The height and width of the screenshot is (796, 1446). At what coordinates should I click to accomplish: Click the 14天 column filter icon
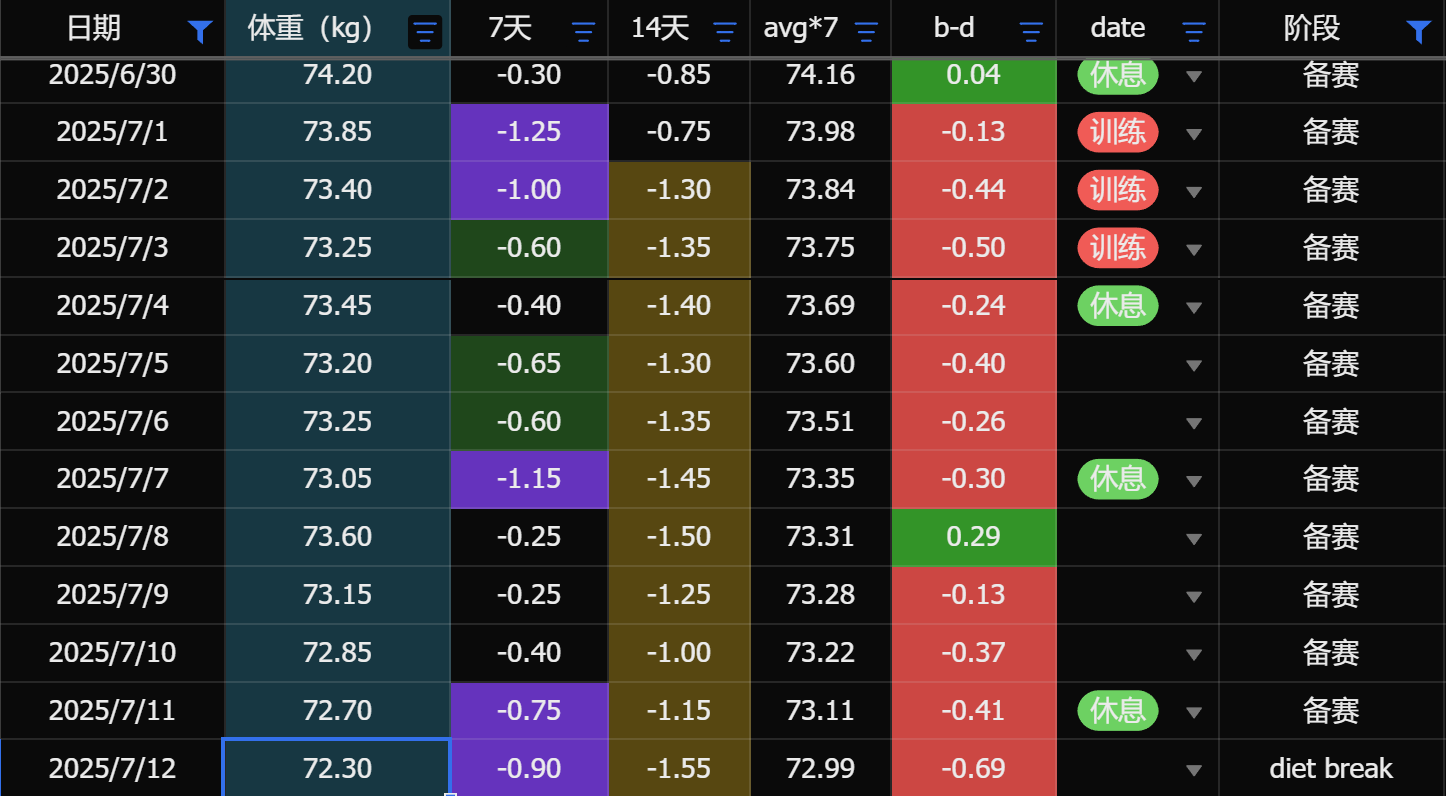pyautogui.click(x=725, y=32)
